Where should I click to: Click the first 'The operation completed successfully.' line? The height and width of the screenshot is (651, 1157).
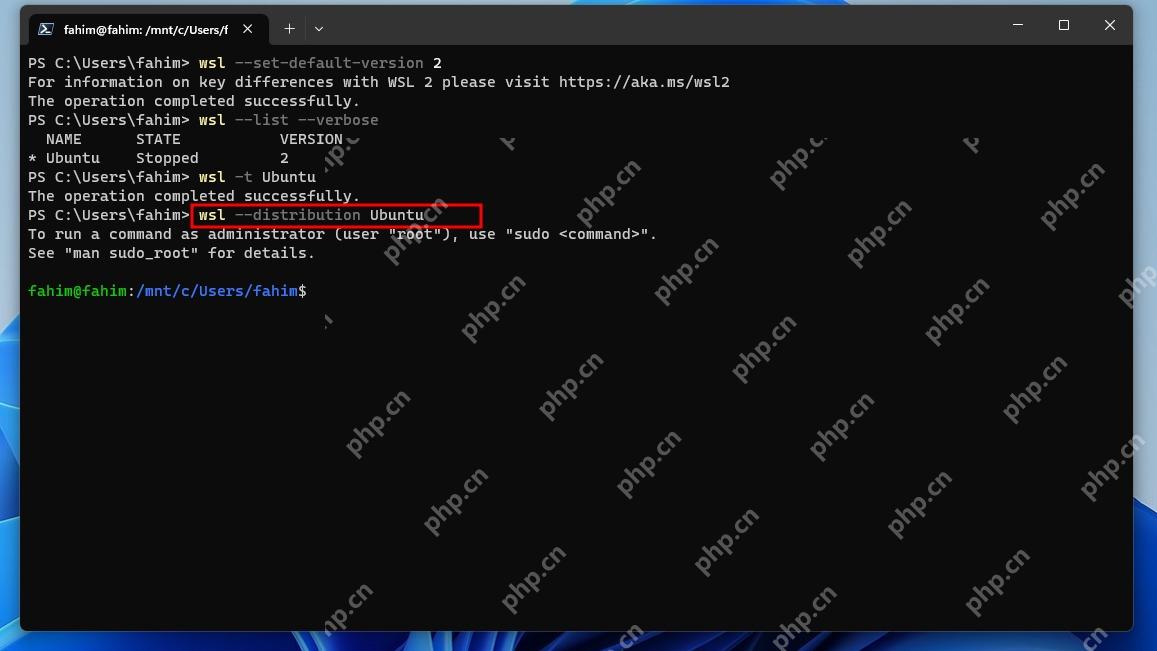[x=194, y=101]
